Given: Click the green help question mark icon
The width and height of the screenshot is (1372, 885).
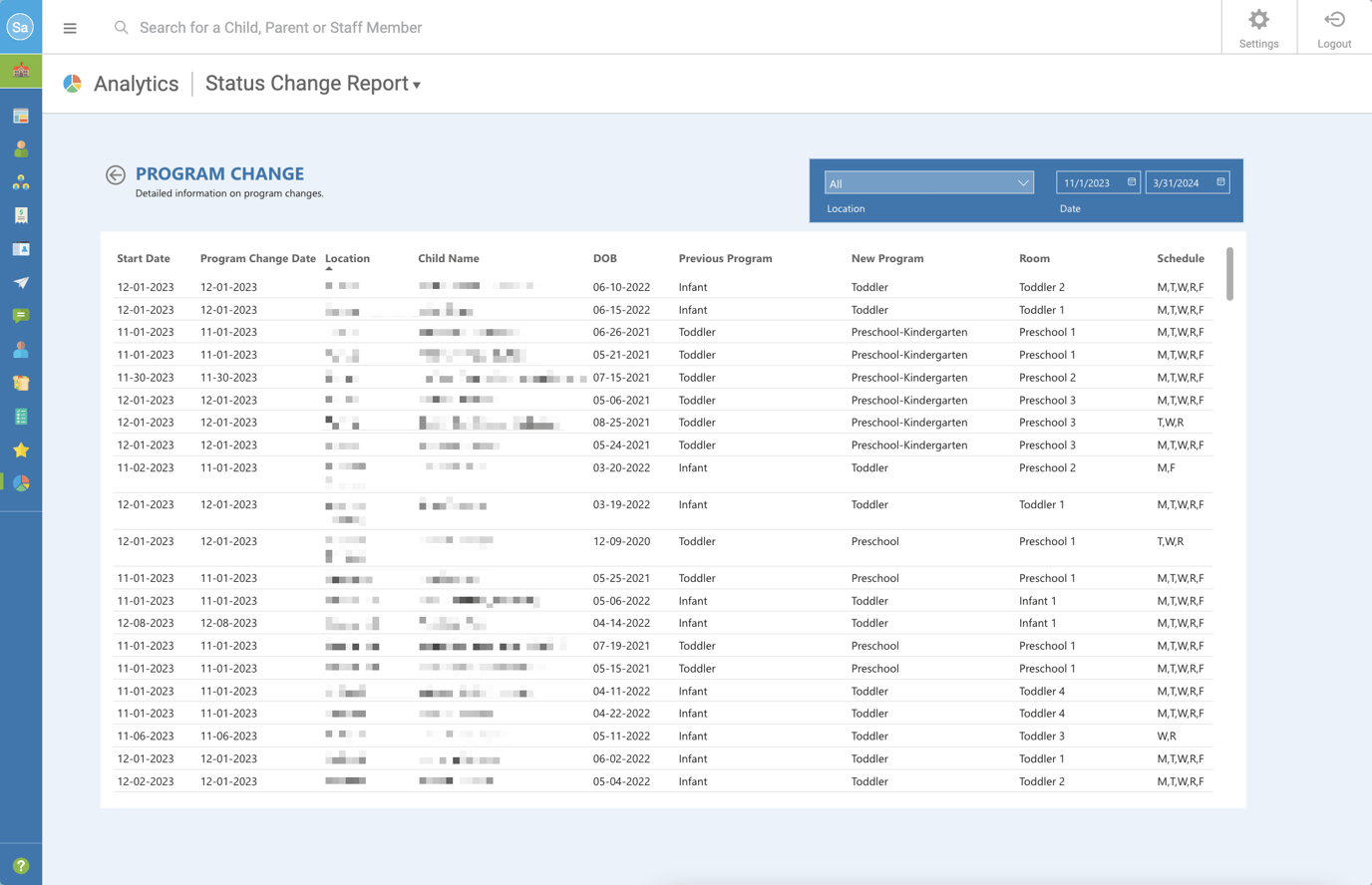Looking at the screenshot, I should pyautogui.click(x=21, y=866).
